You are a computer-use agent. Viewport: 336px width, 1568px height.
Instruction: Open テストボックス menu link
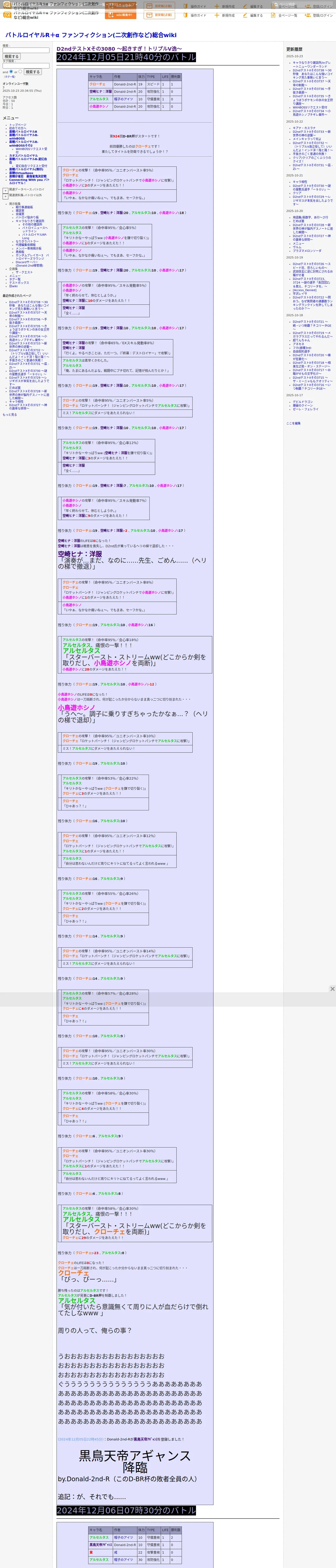point(19,283)
